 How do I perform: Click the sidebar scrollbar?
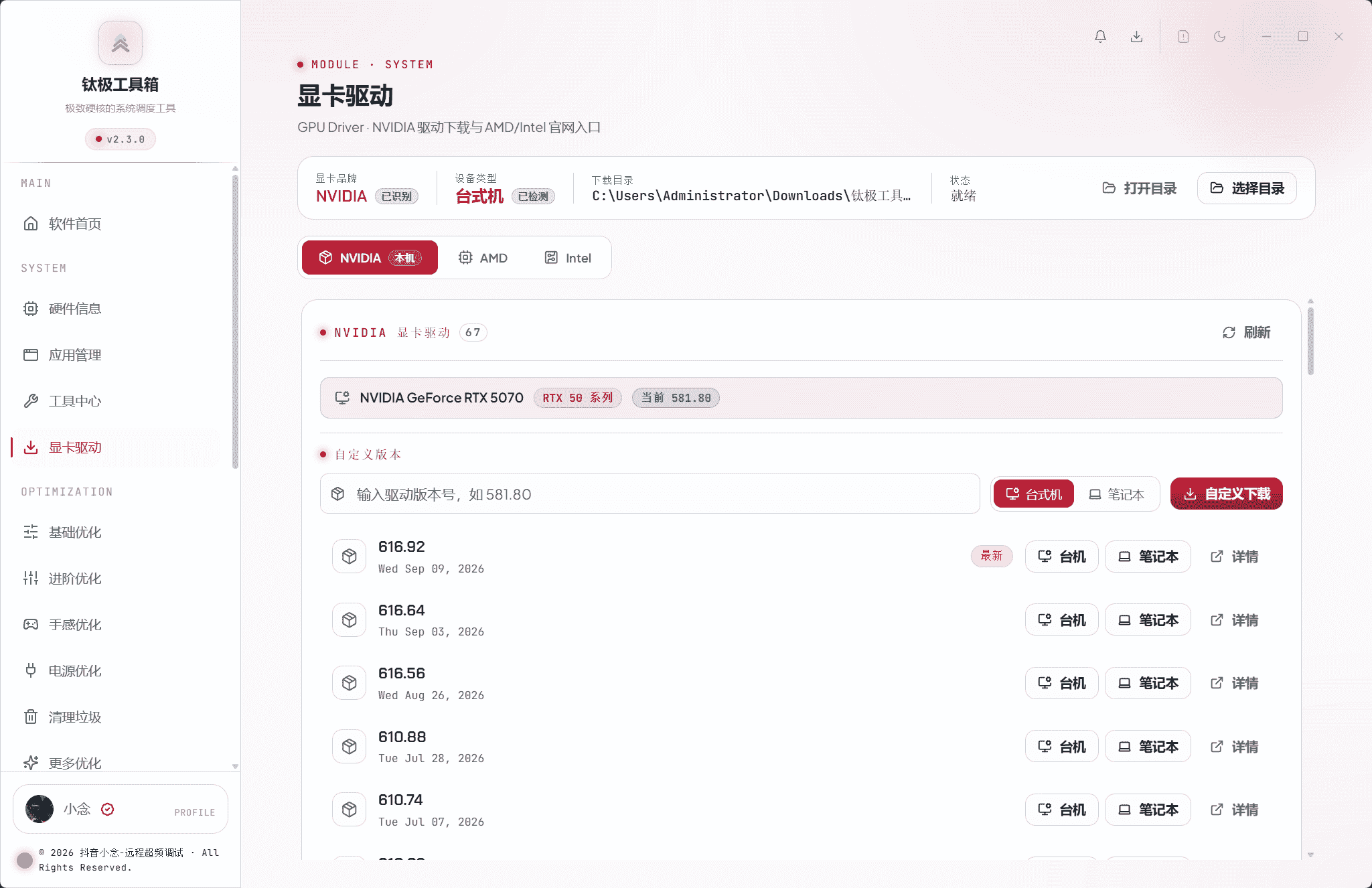[x=235, y=321]
